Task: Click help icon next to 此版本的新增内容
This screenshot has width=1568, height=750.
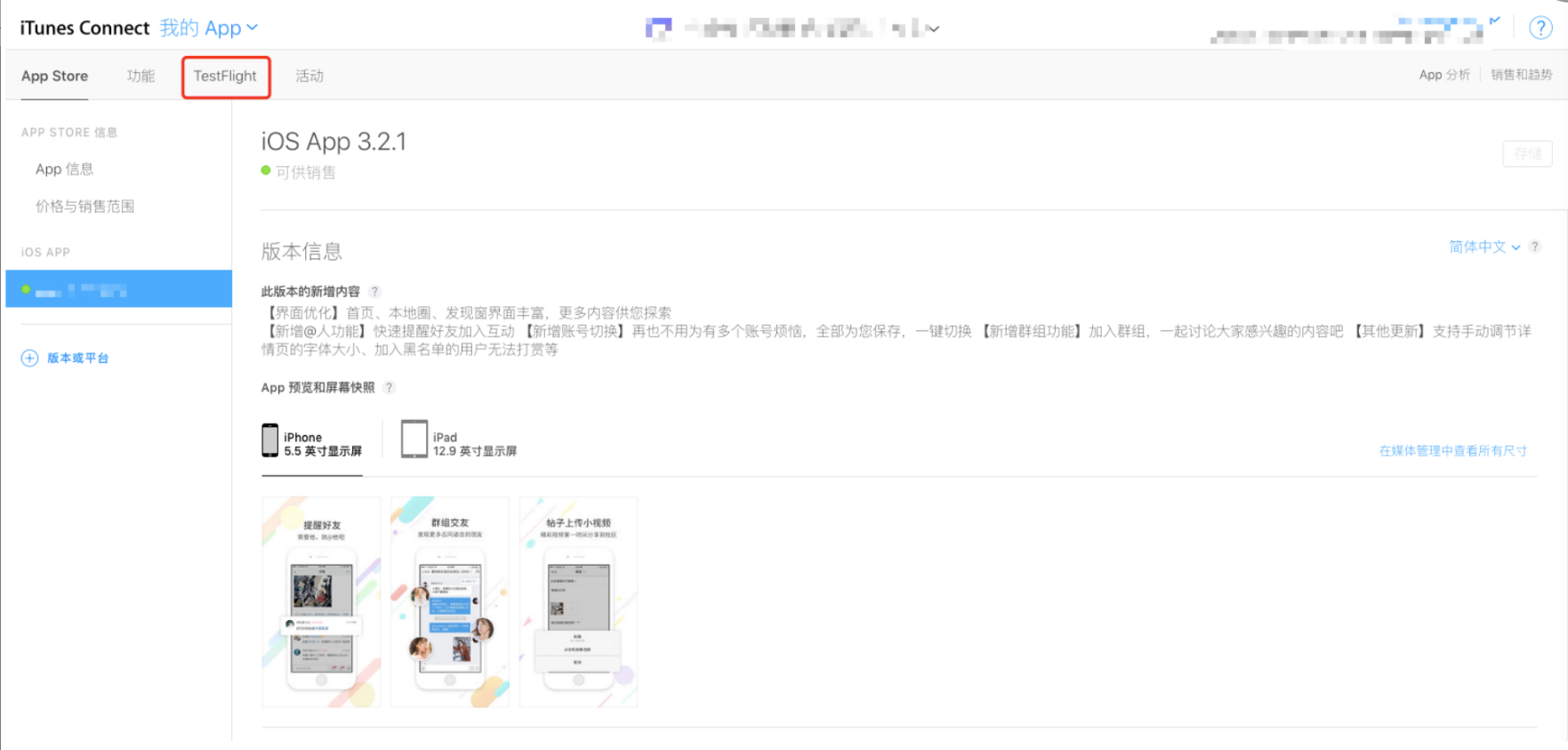Action: [x=374, y=292]
